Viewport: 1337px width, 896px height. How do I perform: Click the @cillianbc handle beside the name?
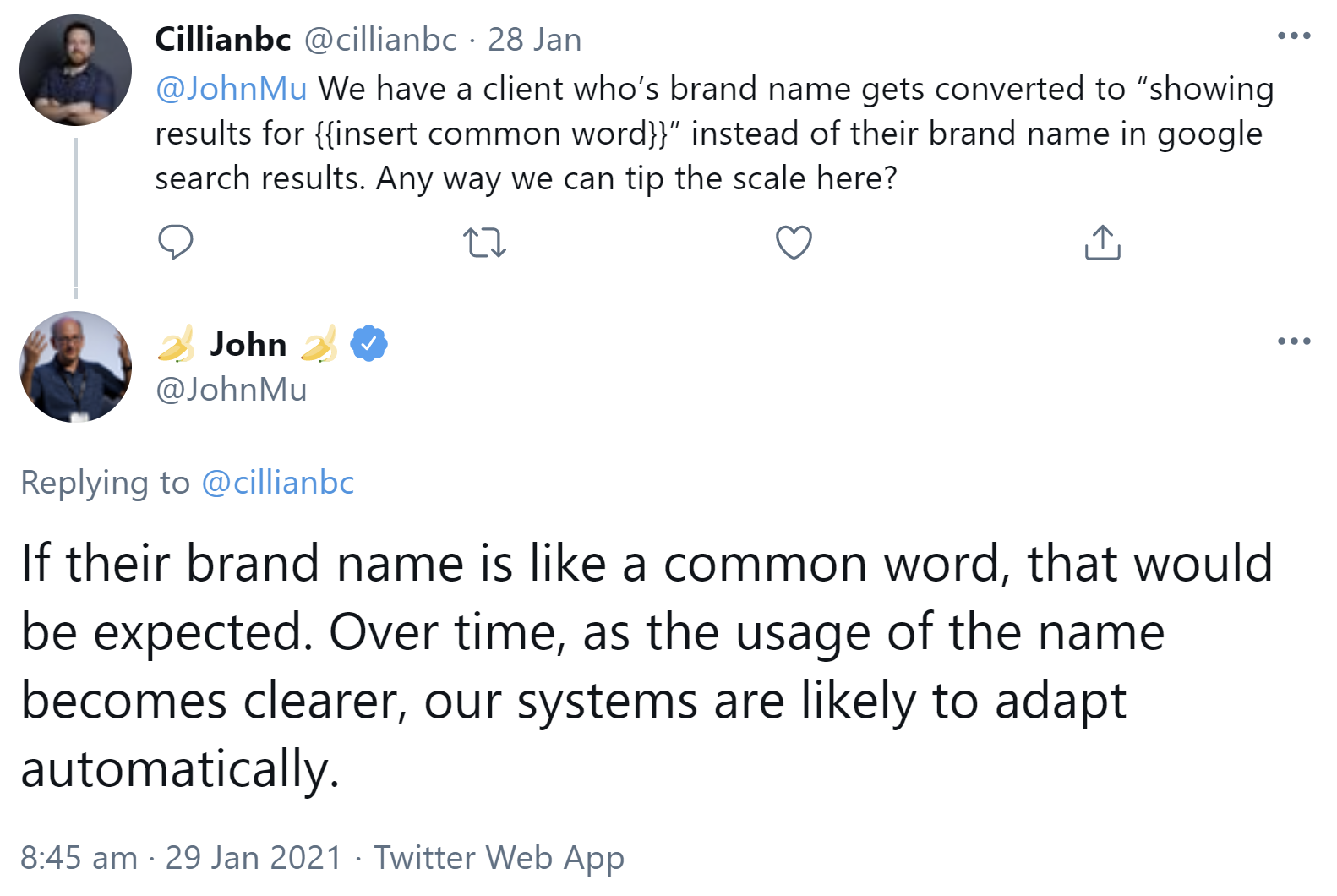[379, 40]
